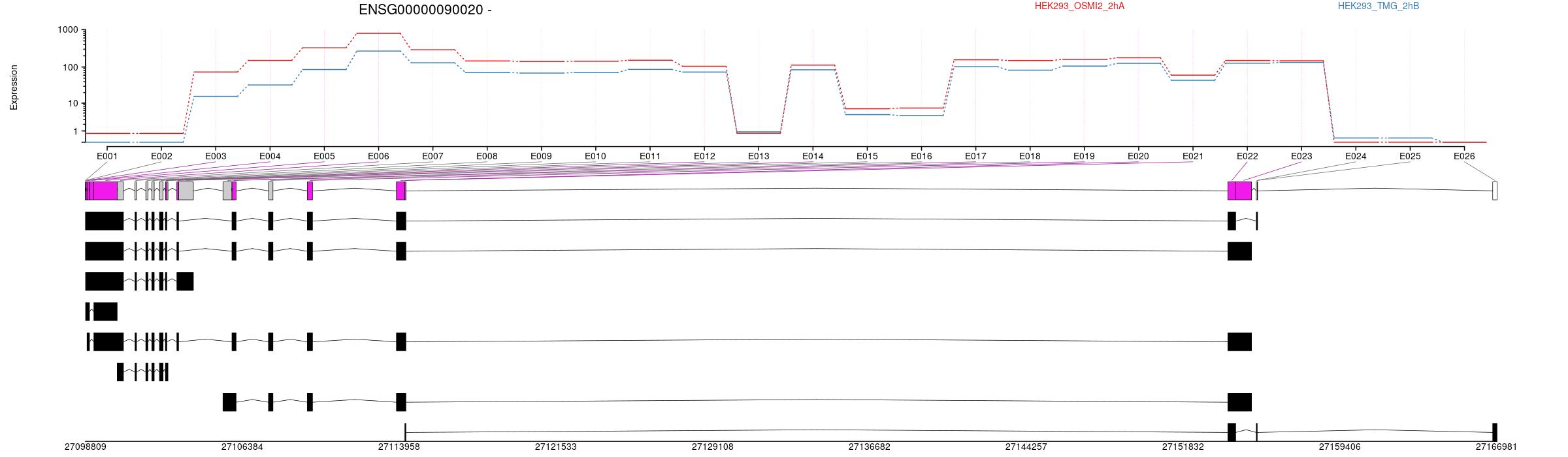This screenshot has height=457, width=1568.
Task: Click the 10 y-axis tick label
Action: point(73,103)
